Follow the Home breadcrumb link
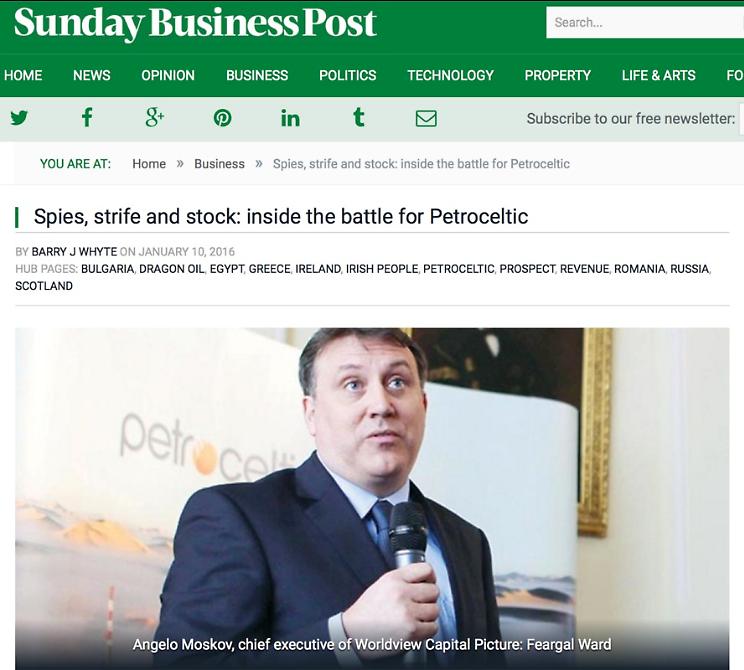The height and width of the screenshot is (670, 744). [149, 164]
